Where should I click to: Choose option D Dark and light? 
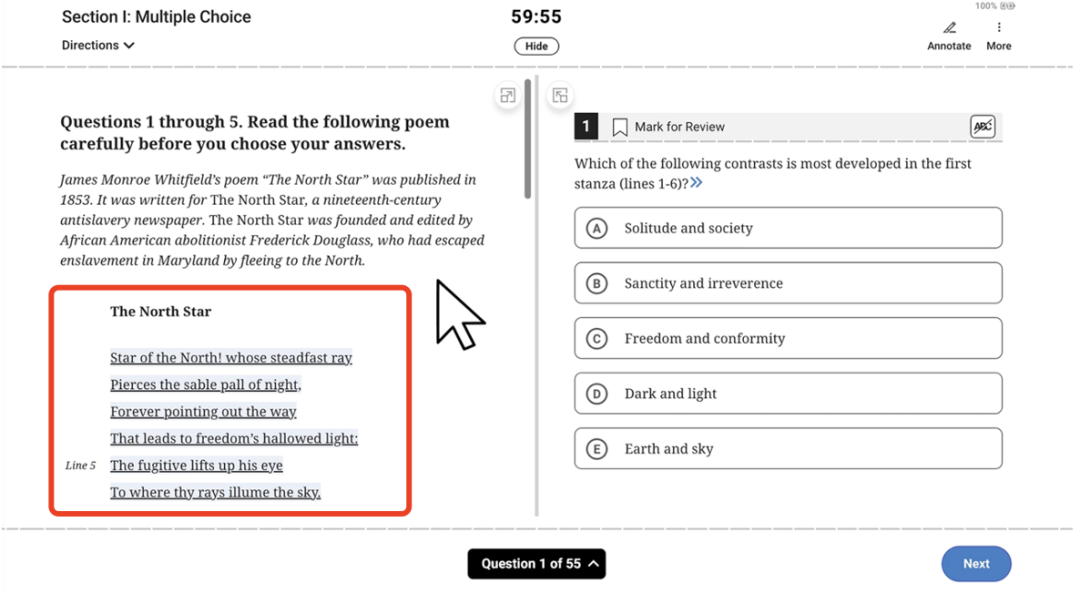click(x=788, y=393)
